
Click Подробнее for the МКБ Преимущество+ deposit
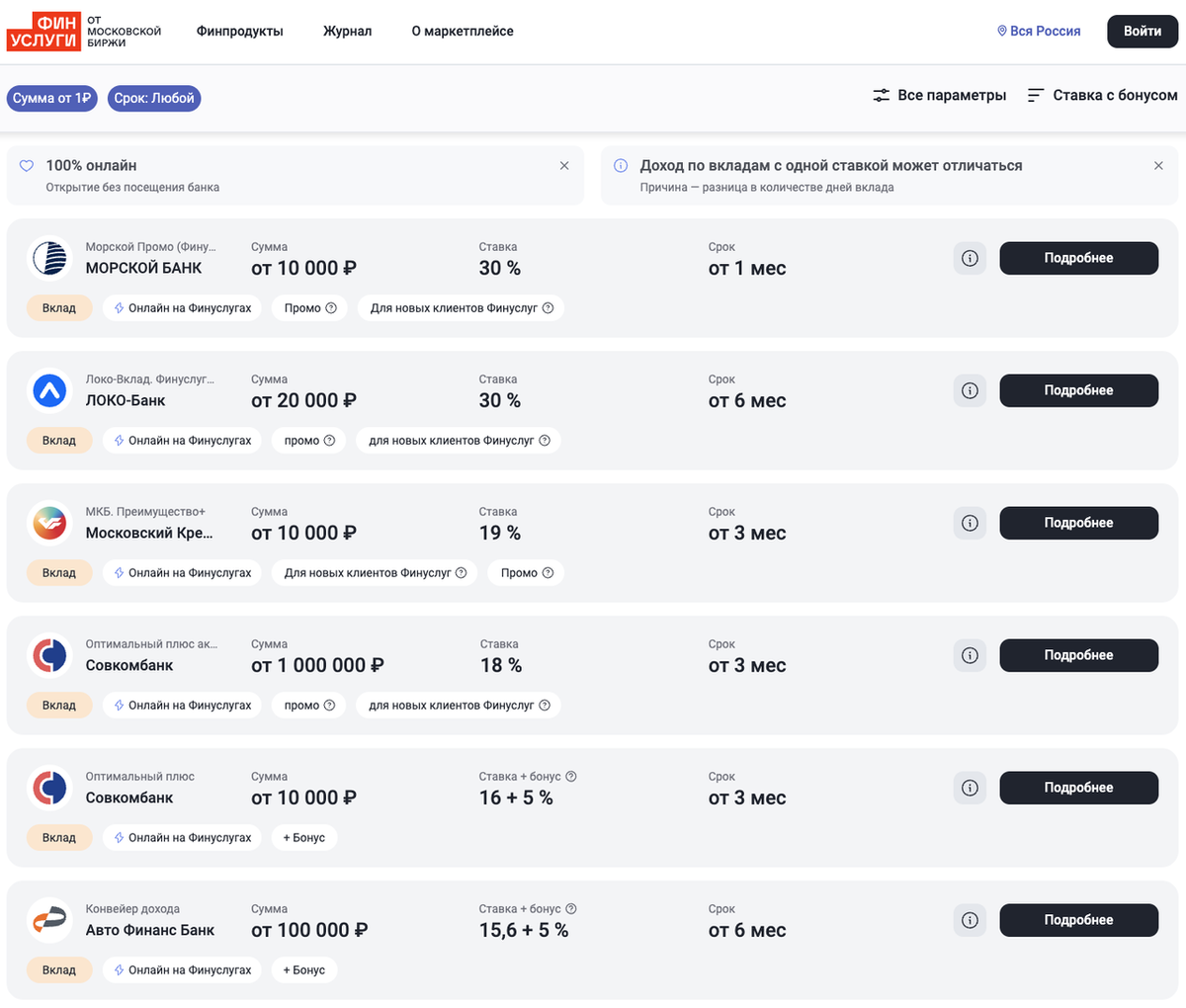(1078, 523)
